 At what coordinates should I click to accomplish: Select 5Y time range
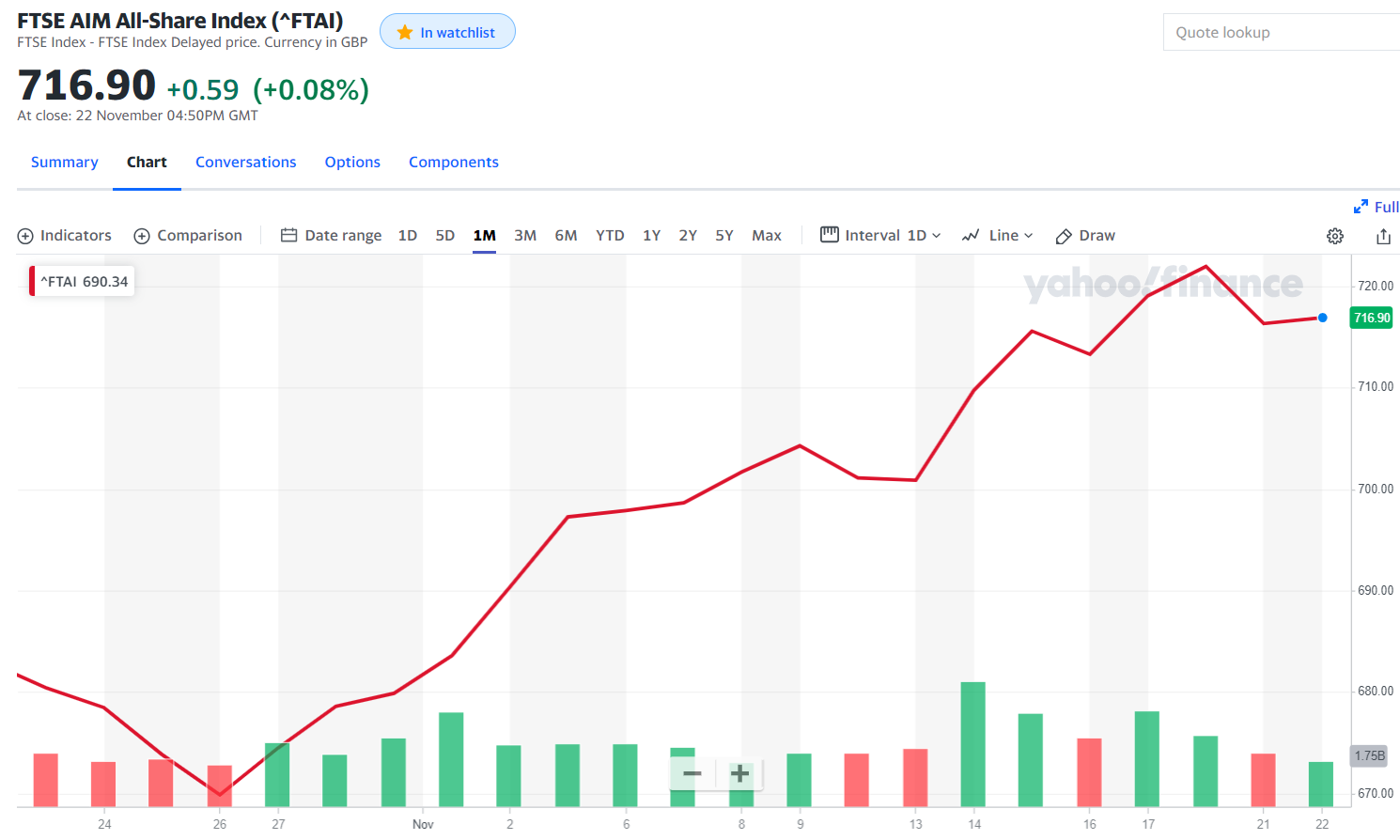click(724, 236)
